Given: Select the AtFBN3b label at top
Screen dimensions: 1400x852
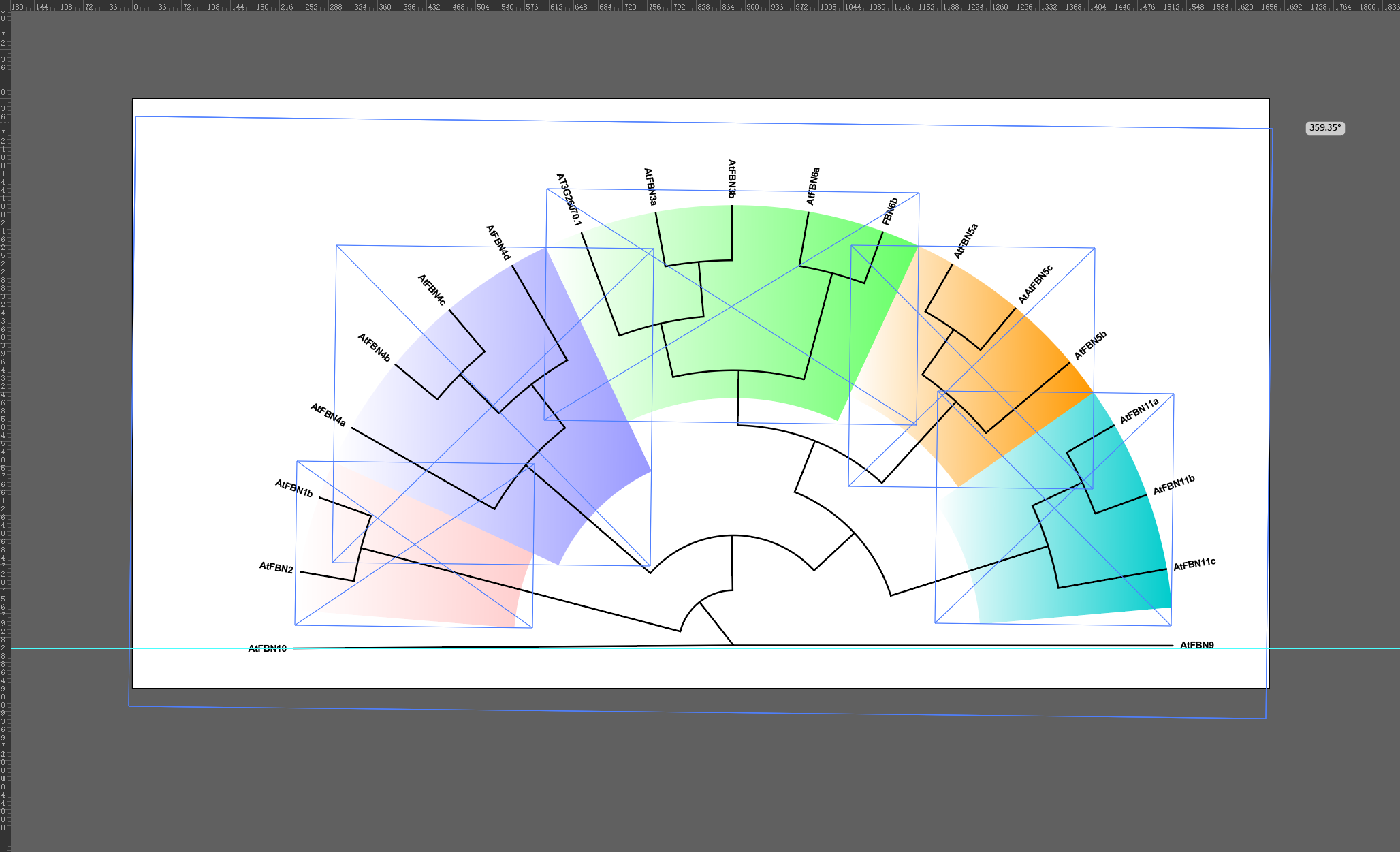Looking at the screenshot, I should click(732, 178).
